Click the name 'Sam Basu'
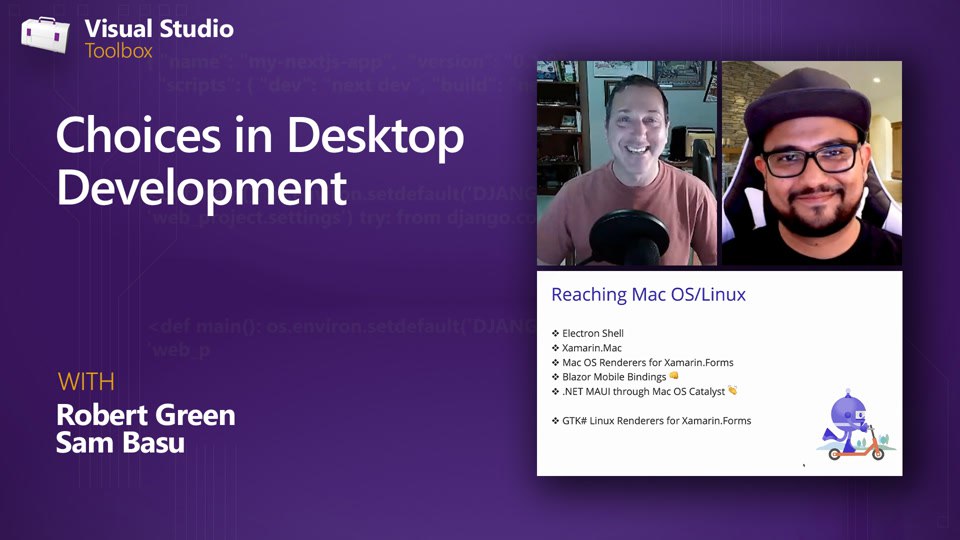This screenshot has height=540, width=960. [x=120, y=443]
